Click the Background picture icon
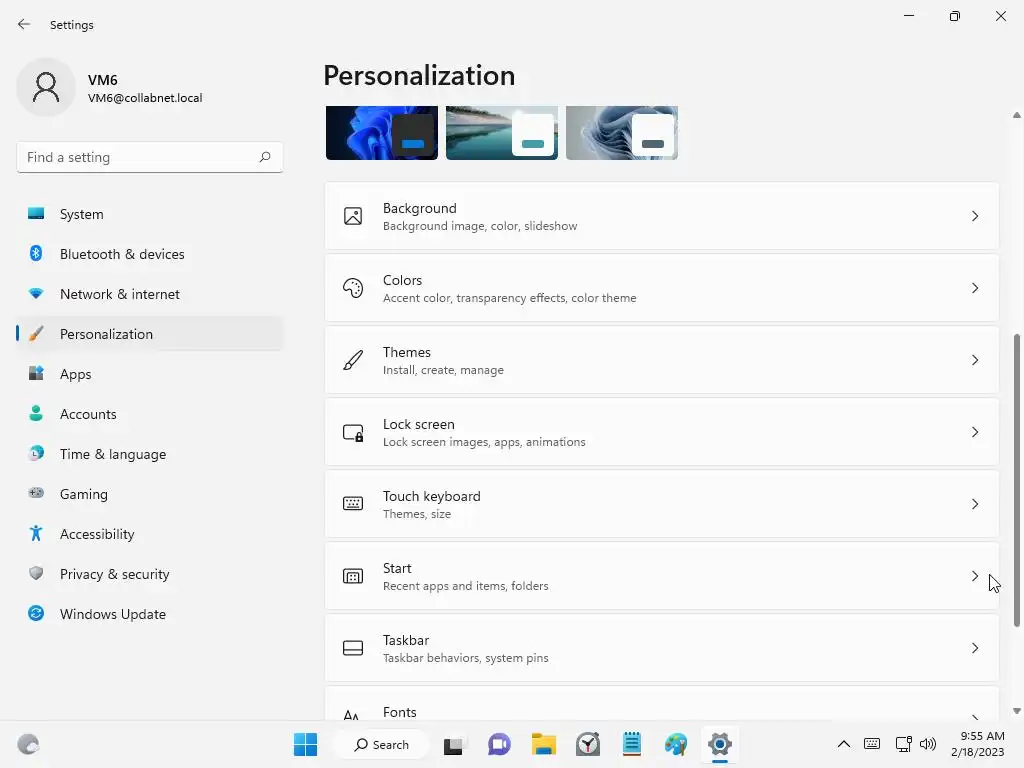Image resolution: width=1024 pixels, height=768 pixels. (x=353, y=216)
